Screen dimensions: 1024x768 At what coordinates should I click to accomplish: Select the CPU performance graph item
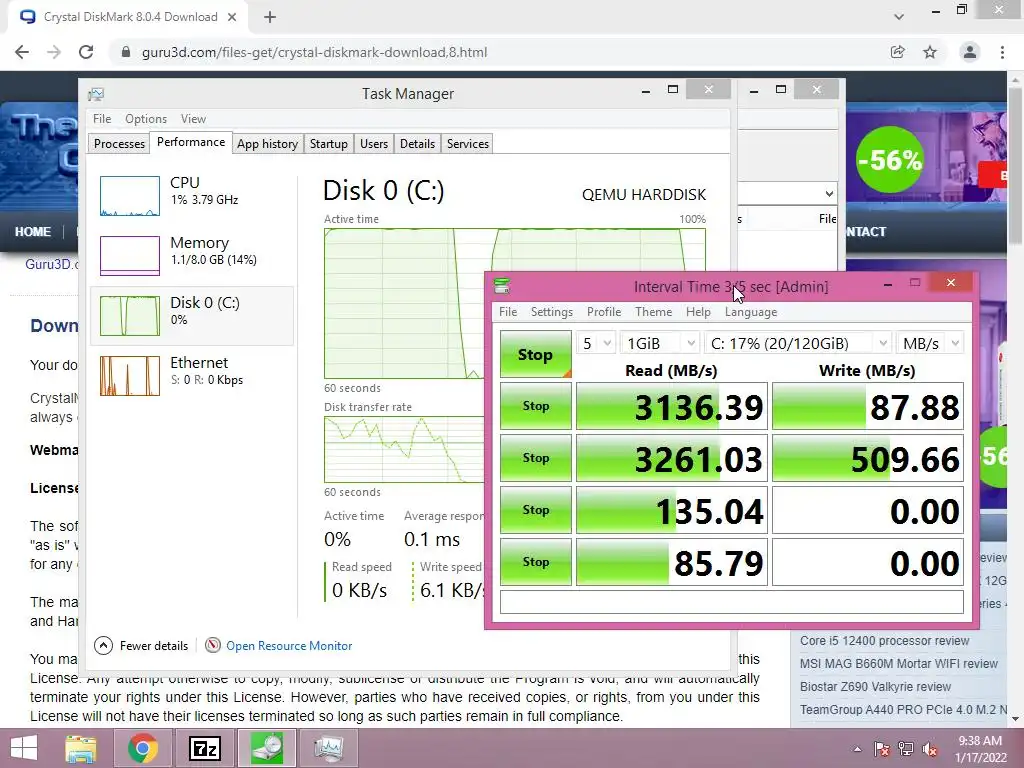click(192, 195)
